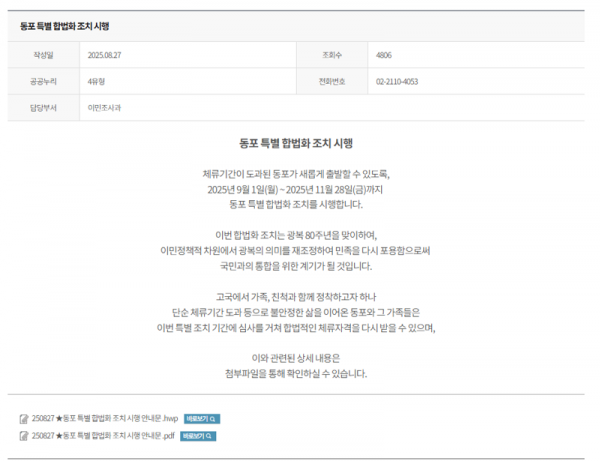Click the 작성일 label cell
Screen dimensions: 600x461
(x=44, y=56)
